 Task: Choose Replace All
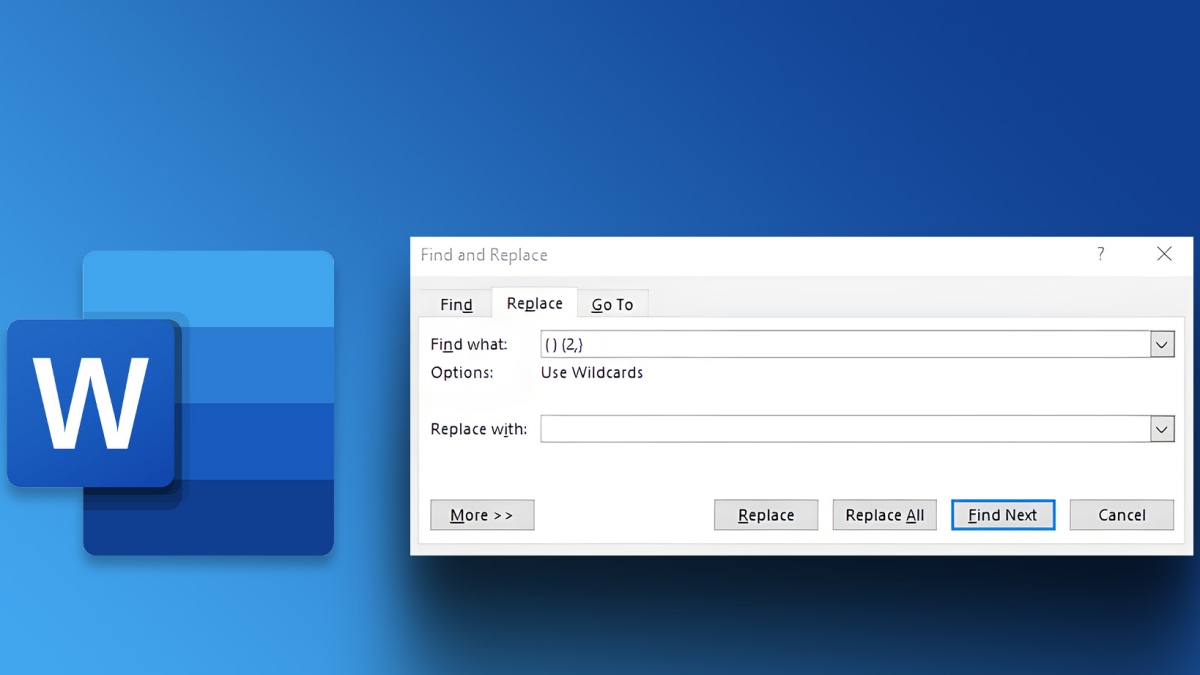[x=885, y=515]
